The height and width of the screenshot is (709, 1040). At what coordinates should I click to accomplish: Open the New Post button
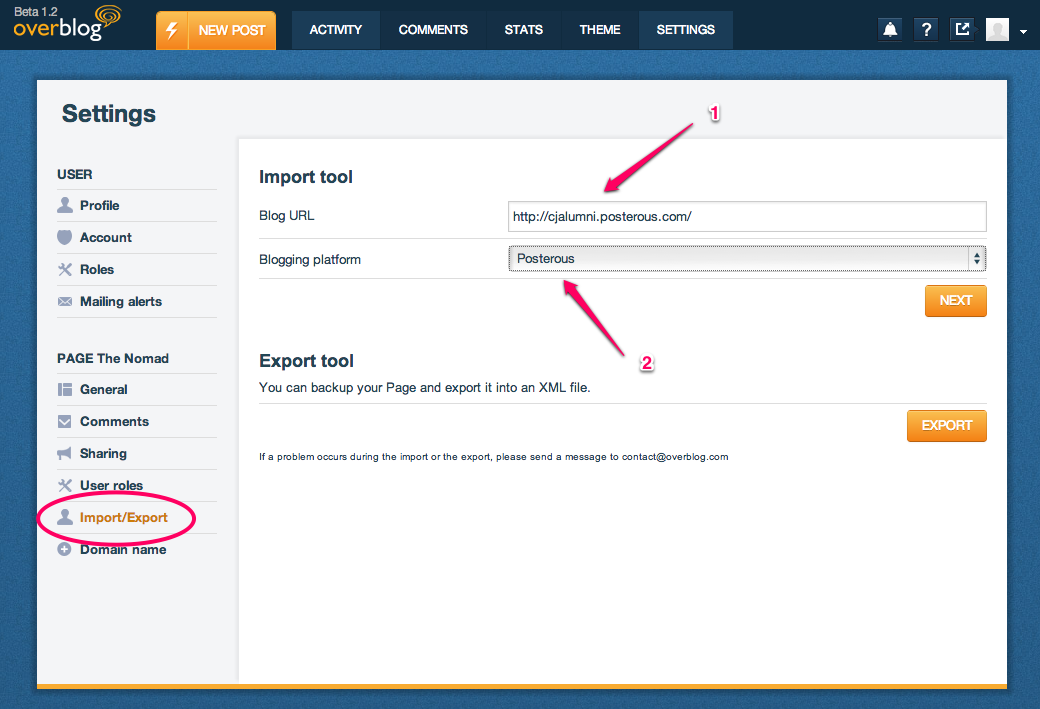pos(231,31)
